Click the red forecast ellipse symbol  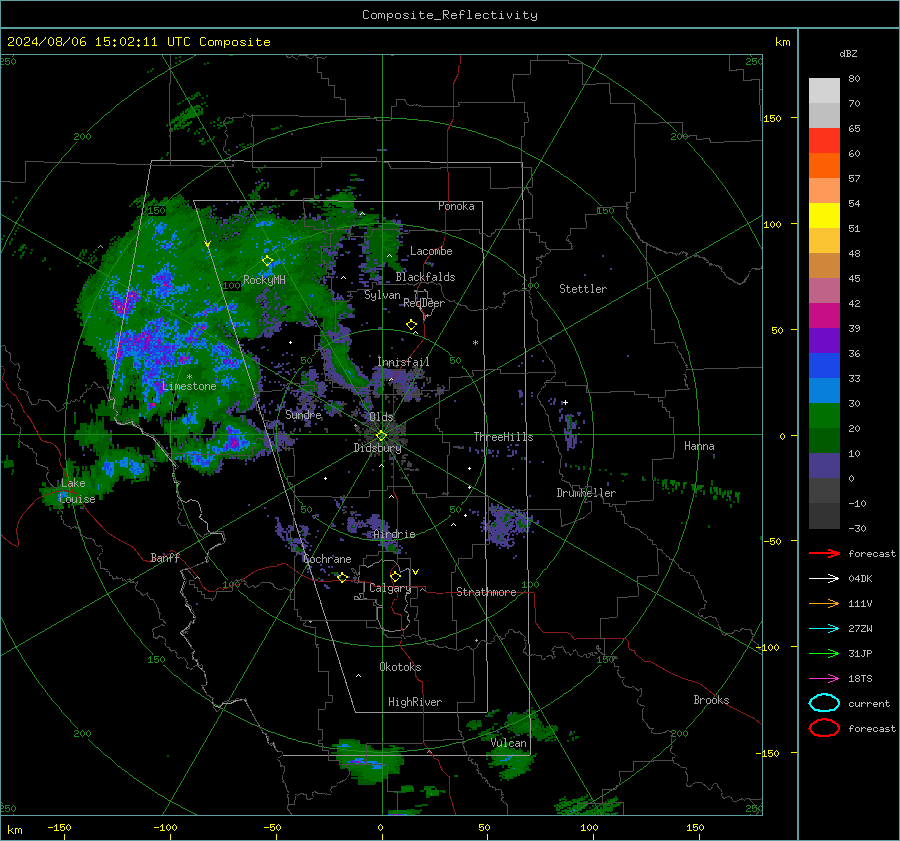[824, 728]
